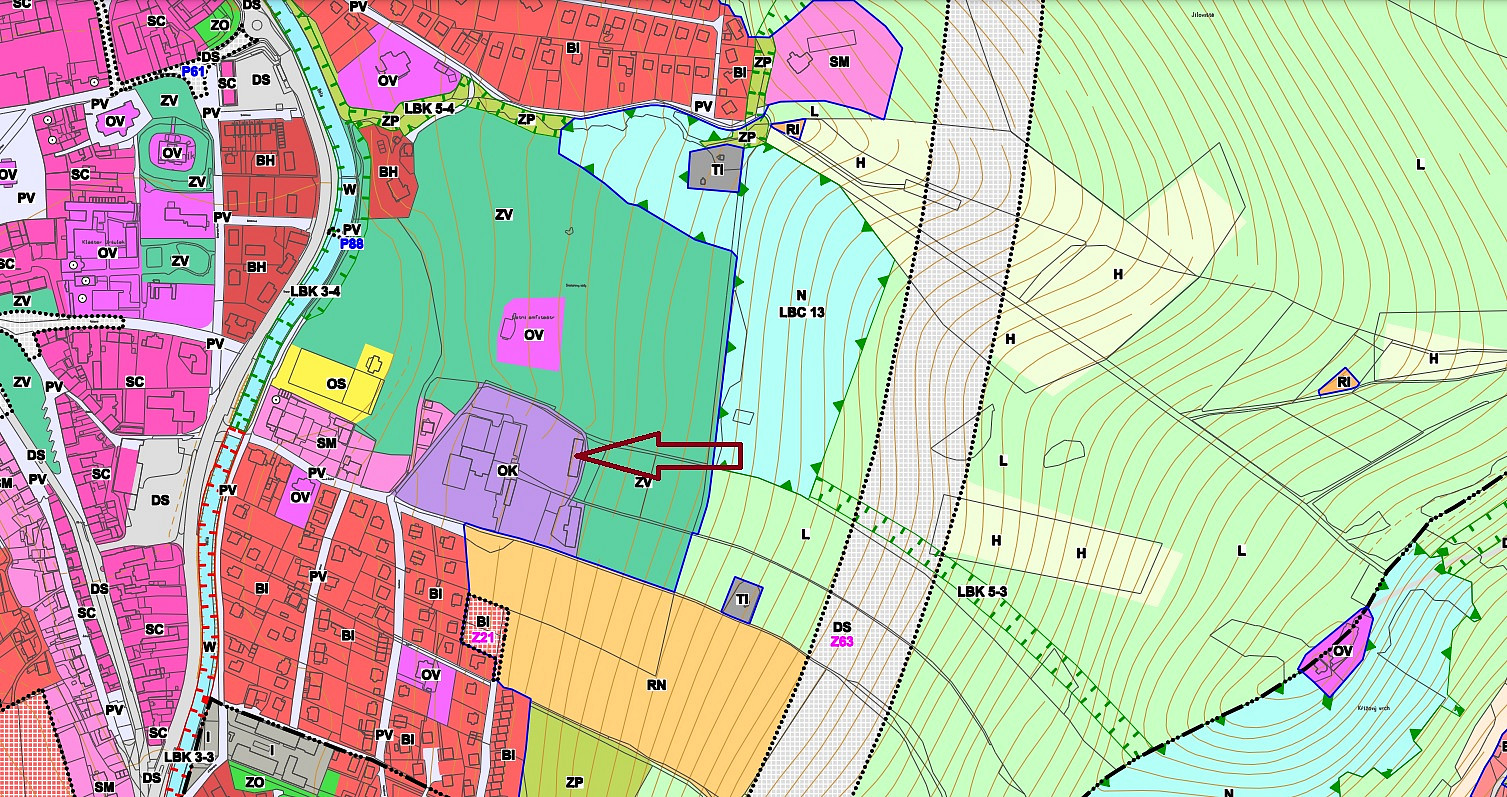Image resolution: width=1507 pixels, height=797 pixels.
Task: Select the N label above LBC 13
Action: coord(801,295)
